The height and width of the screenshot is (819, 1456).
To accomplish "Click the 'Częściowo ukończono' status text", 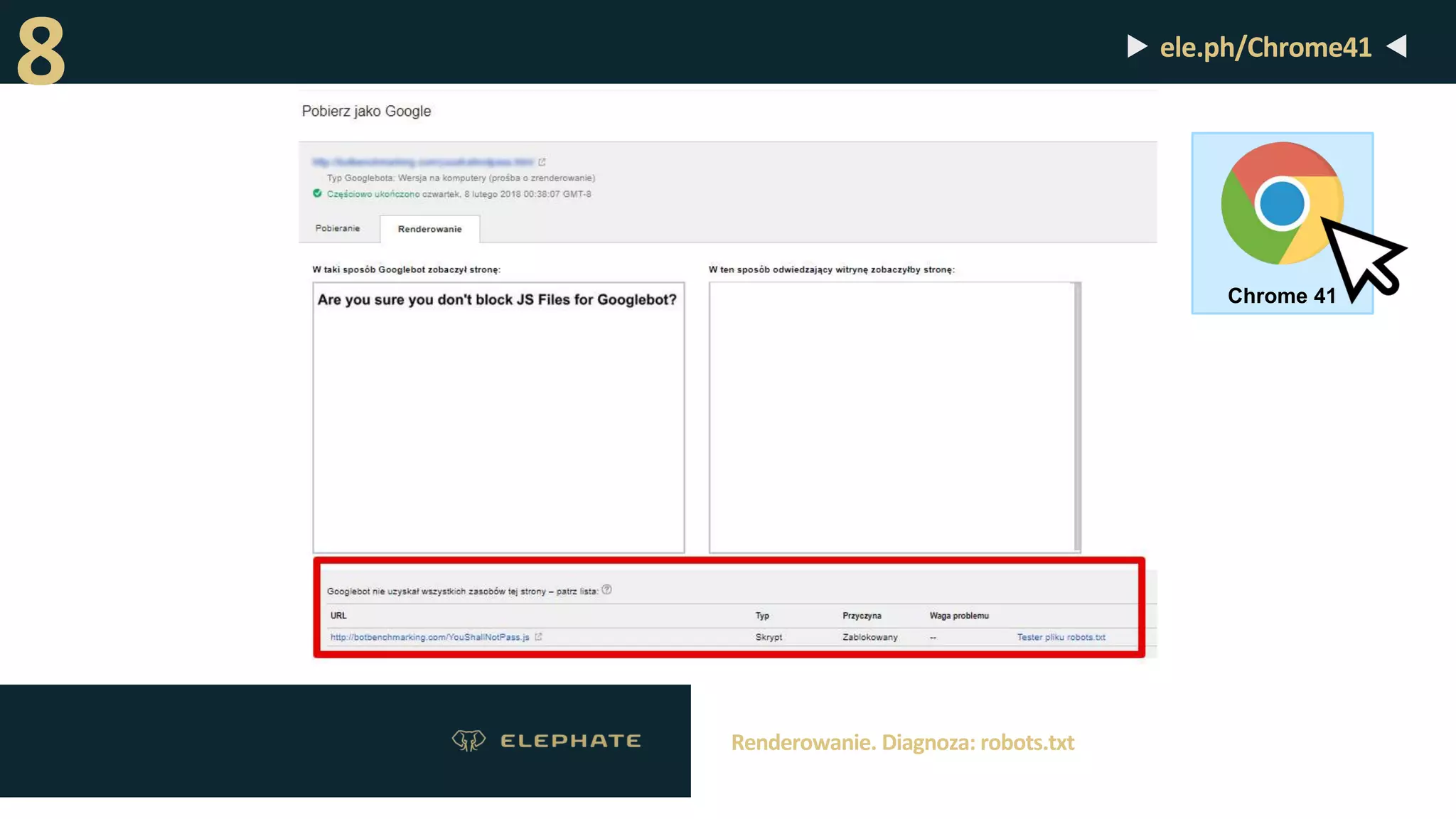I will pyautogui.click(x=373, y=194).
